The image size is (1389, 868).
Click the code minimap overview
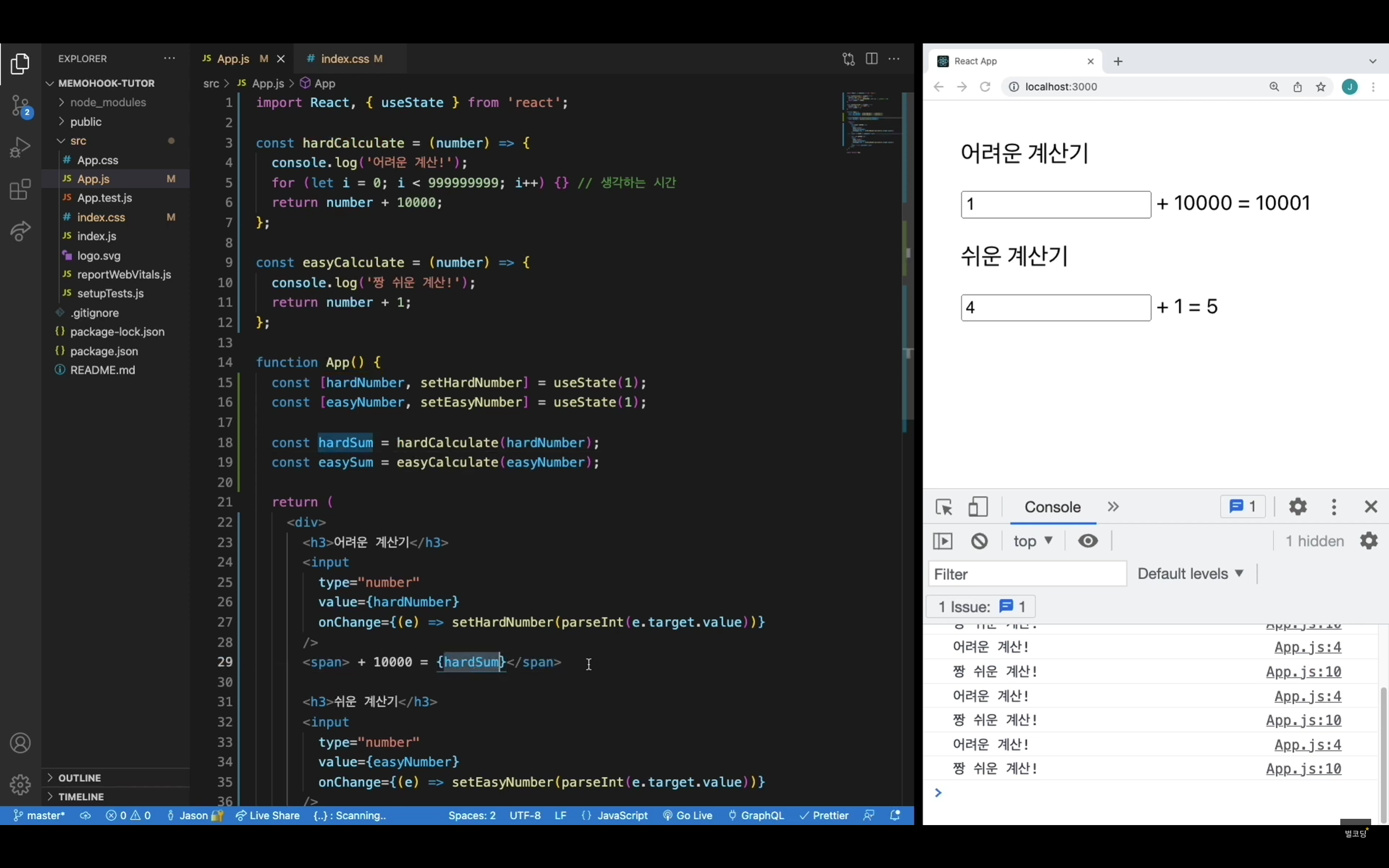click(x=870, y=123)
